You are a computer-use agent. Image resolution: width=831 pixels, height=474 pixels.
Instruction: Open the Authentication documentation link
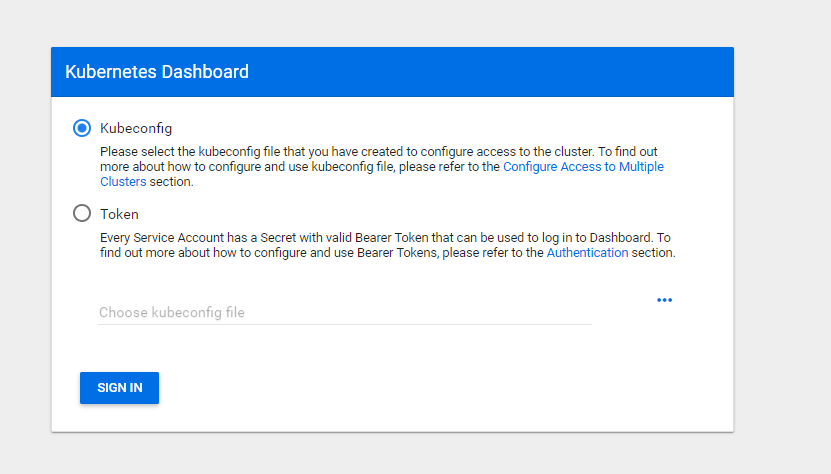(x=587, y=252)
